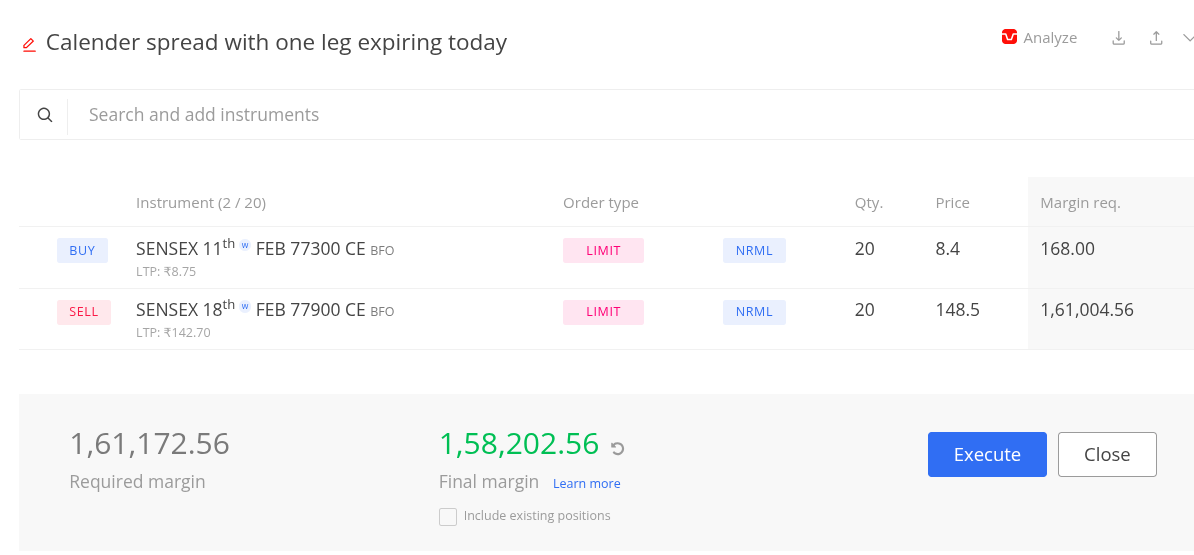Focus the Search and add instruments field

[631, 114]
